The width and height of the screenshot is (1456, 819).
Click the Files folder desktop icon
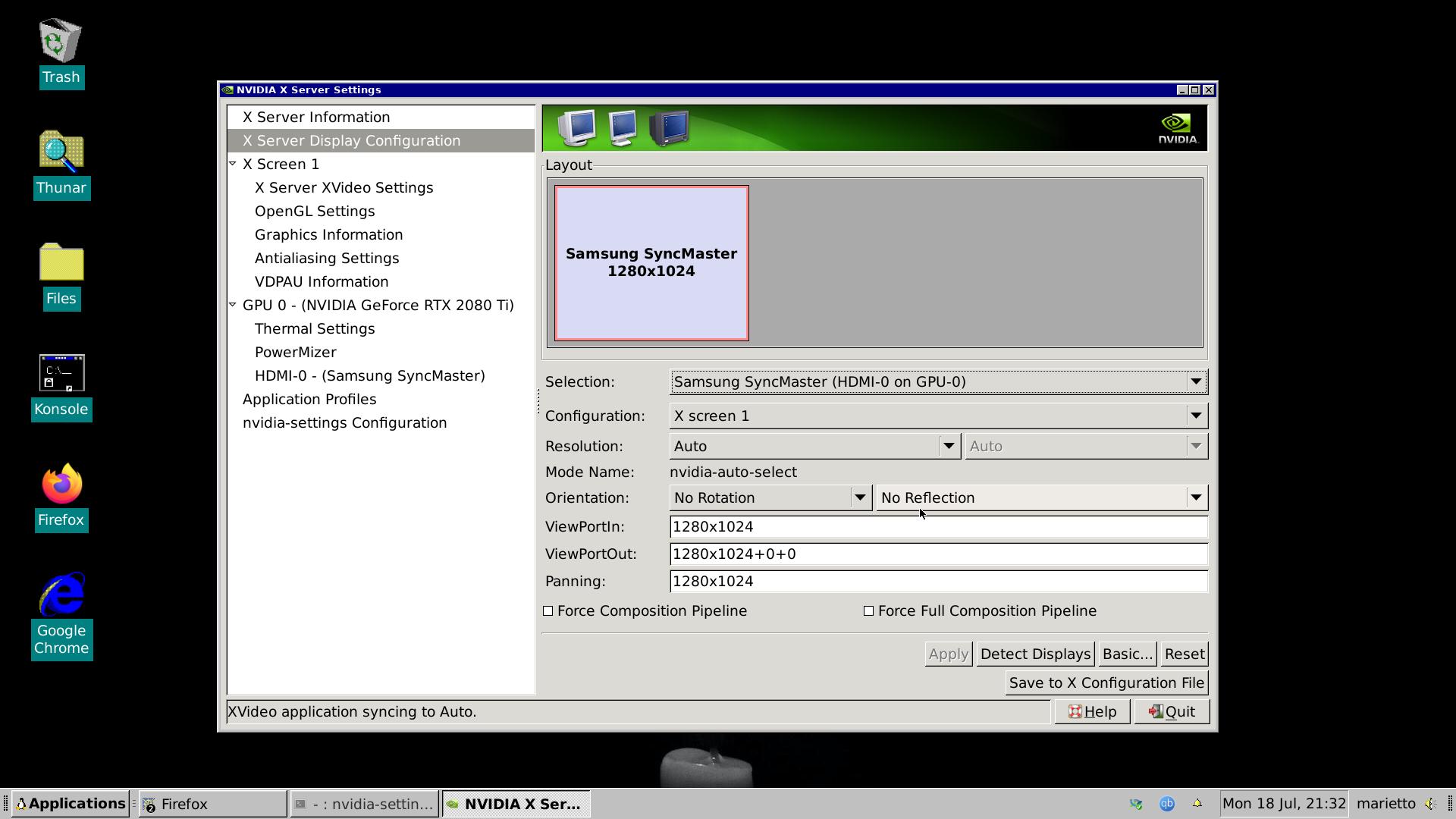click(x=61, y=263)
